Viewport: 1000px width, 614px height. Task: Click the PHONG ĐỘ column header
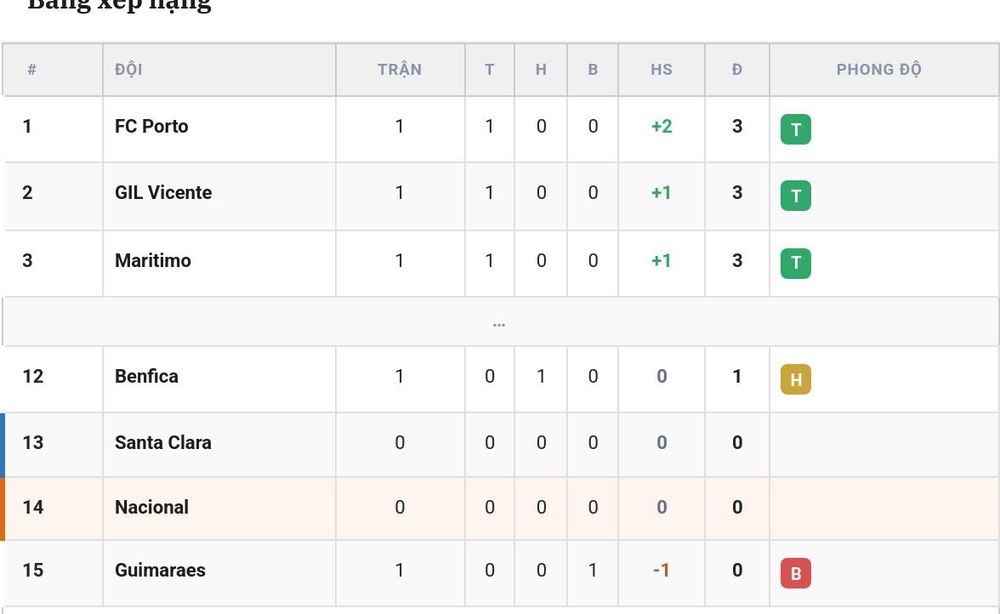(879, 69)
